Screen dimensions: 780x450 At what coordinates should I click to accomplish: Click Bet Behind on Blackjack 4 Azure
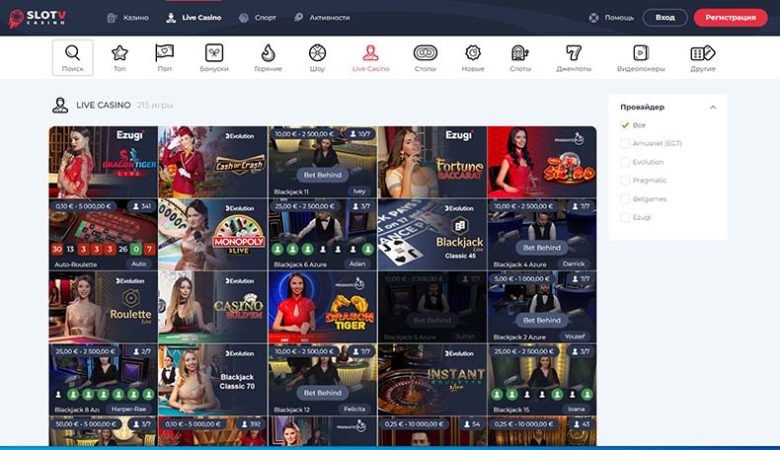pyautogui.click(x=542, y=248)
